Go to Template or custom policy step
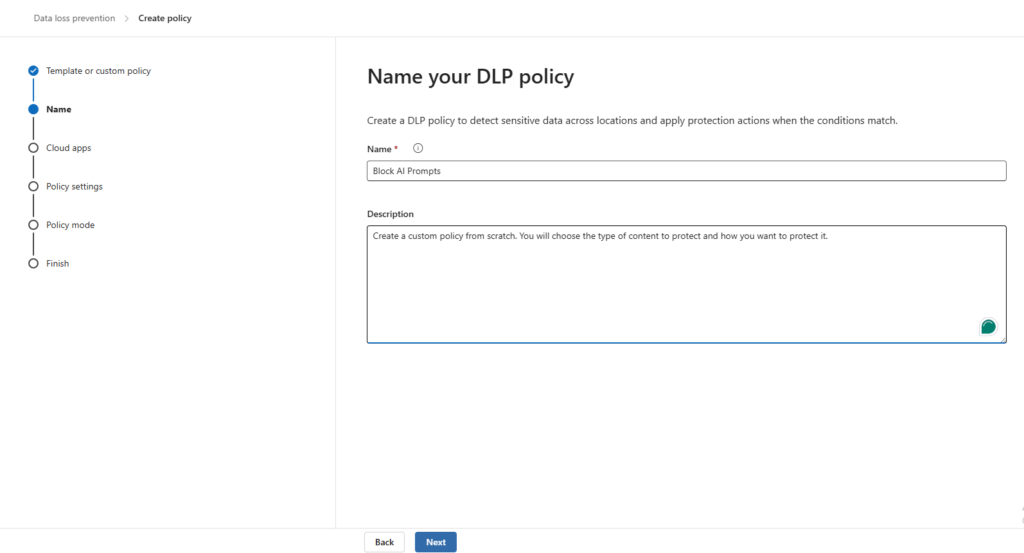 point(98,71)
